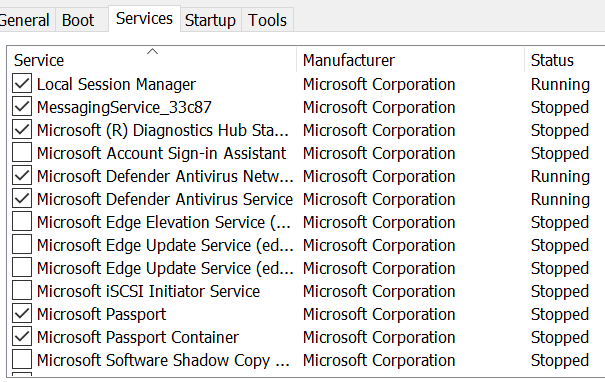Check Microsoft Edge Elevation Service checkbox
This screenshot has width=605, height=382.
click(x=22, y=222)
